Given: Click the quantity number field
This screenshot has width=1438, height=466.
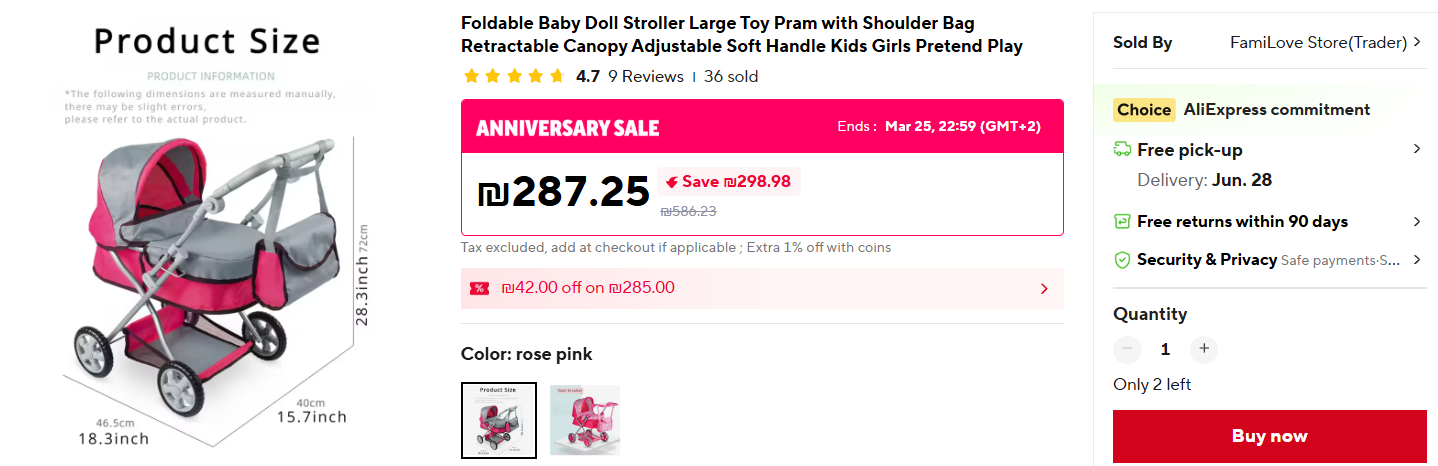Looking at the screenshot, I should point(1165,349).
